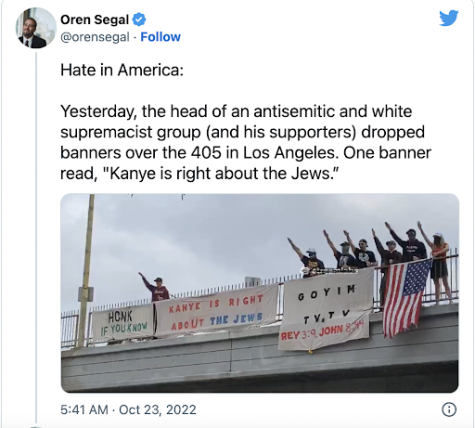Select the "Hate in America:" text line

click(122, 70)
